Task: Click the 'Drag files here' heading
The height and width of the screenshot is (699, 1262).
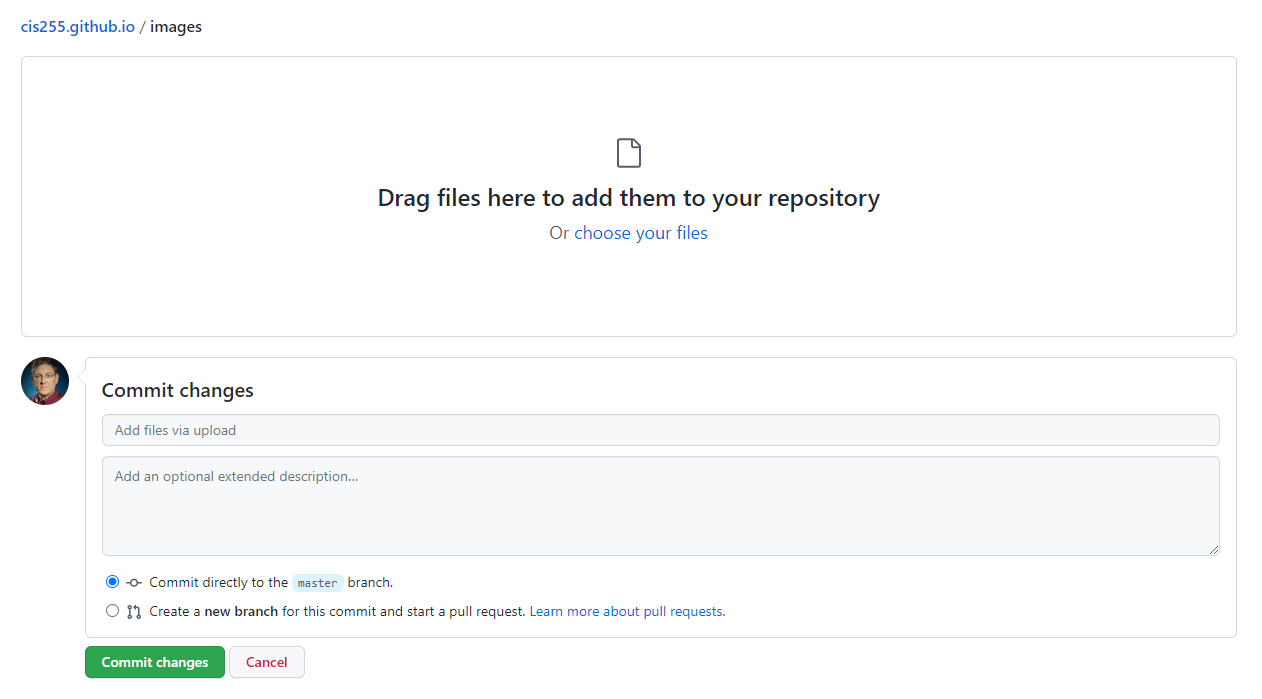Action: click(628, 198)
